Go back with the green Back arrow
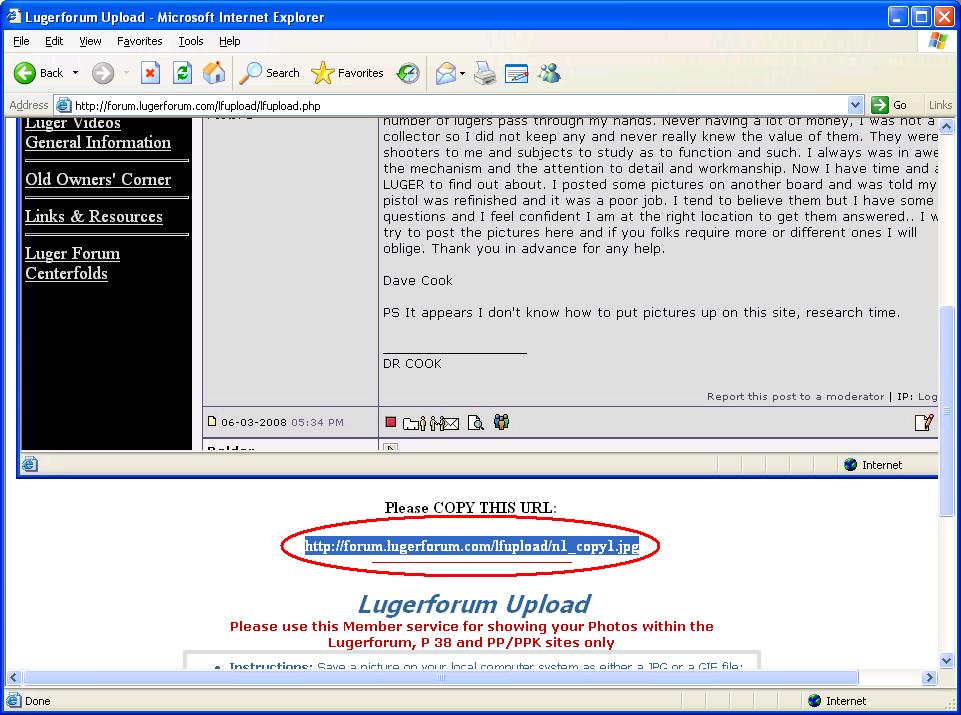961x715 pixels. pyautogui.click(x=39, y=73)
